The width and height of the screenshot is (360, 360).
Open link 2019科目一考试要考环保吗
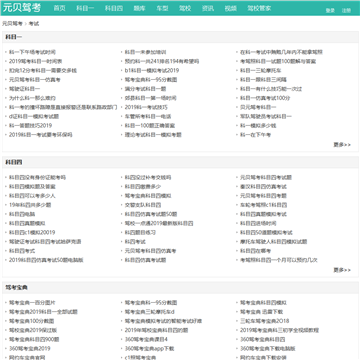point(41,135)
